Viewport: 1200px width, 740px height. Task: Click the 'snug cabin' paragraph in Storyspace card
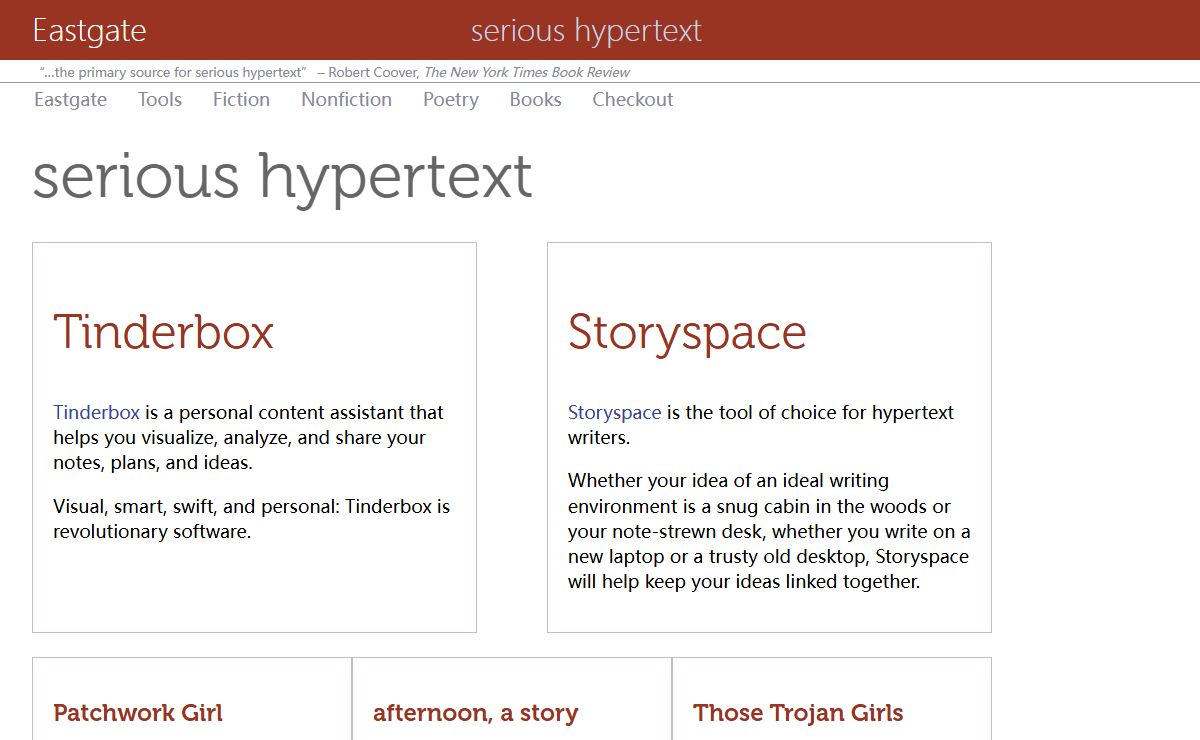(x=768, y=531)
